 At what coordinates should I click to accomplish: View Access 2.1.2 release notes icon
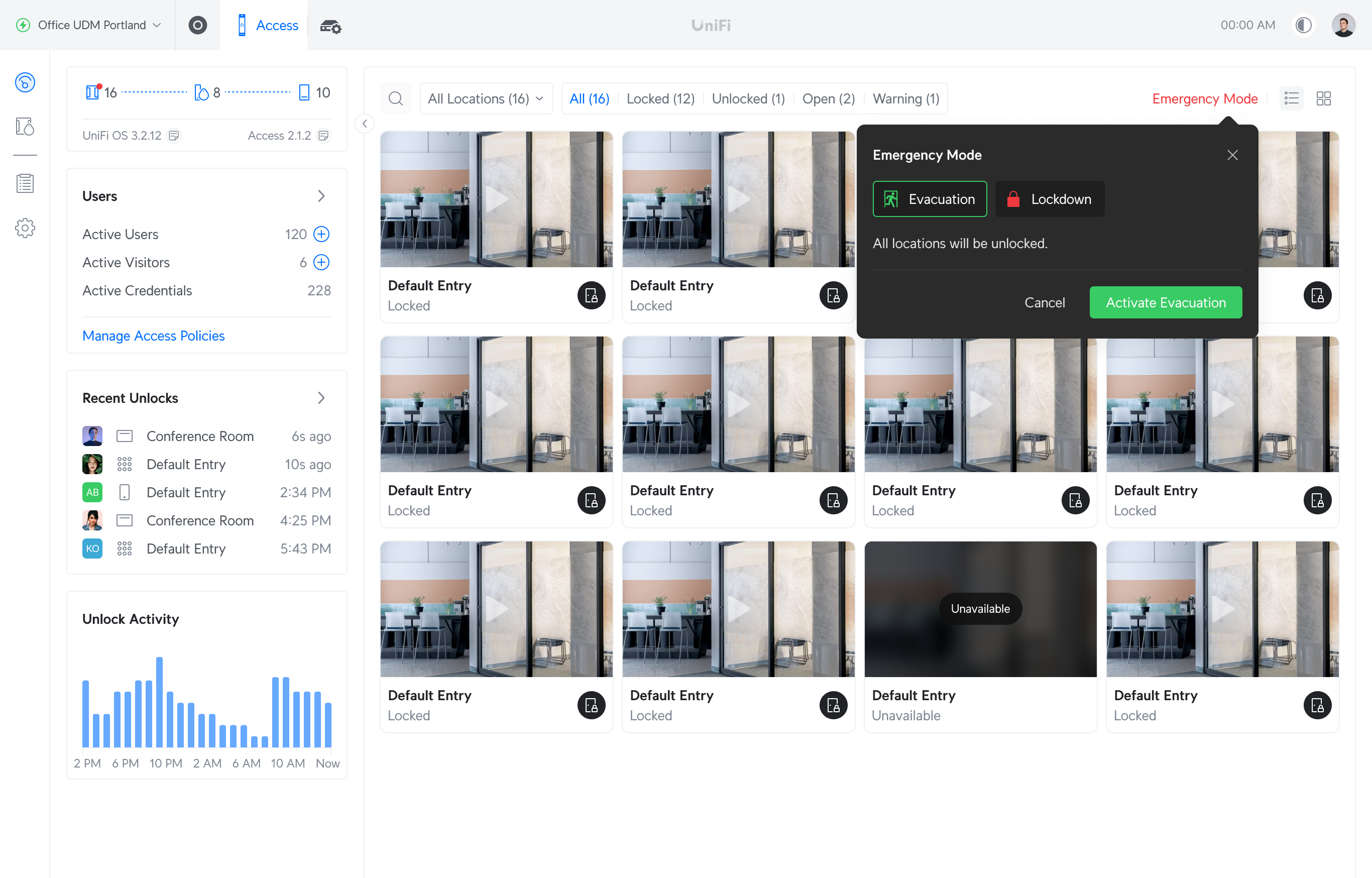coord(323,136)
